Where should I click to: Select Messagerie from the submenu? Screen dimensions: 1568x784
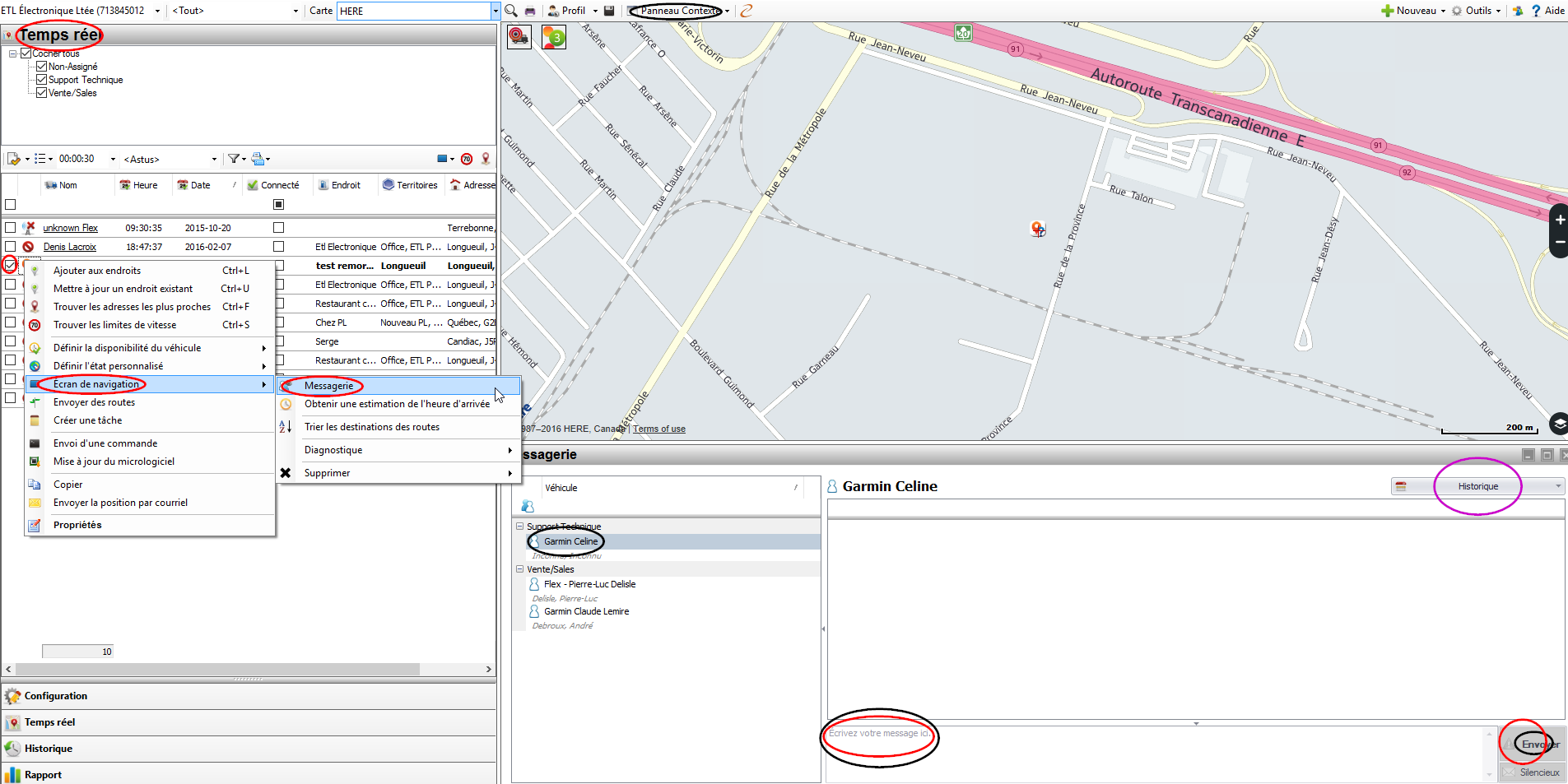(x=328, y=386)
